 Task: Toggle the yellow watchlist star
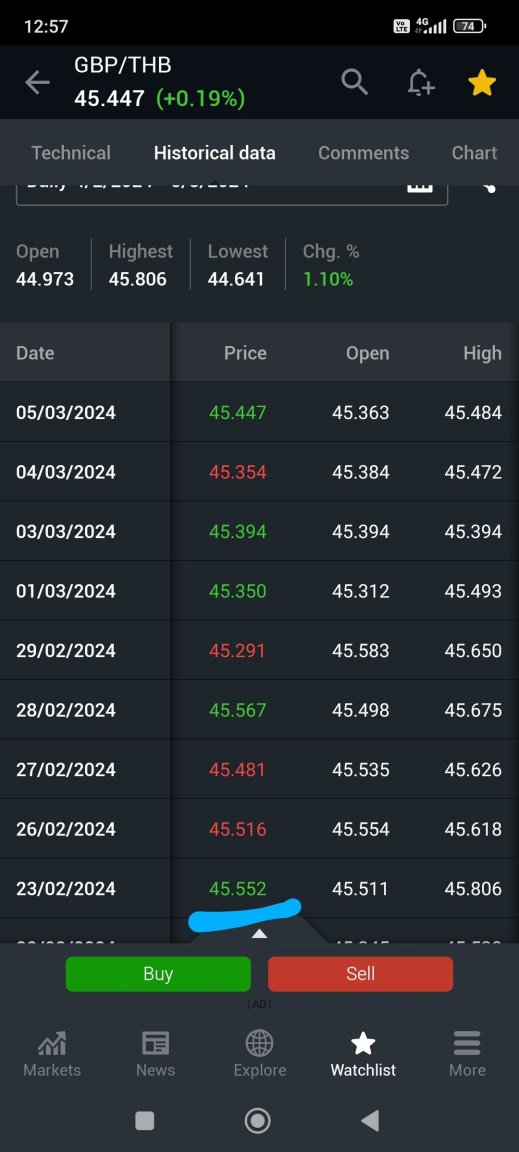click(482, 83)
